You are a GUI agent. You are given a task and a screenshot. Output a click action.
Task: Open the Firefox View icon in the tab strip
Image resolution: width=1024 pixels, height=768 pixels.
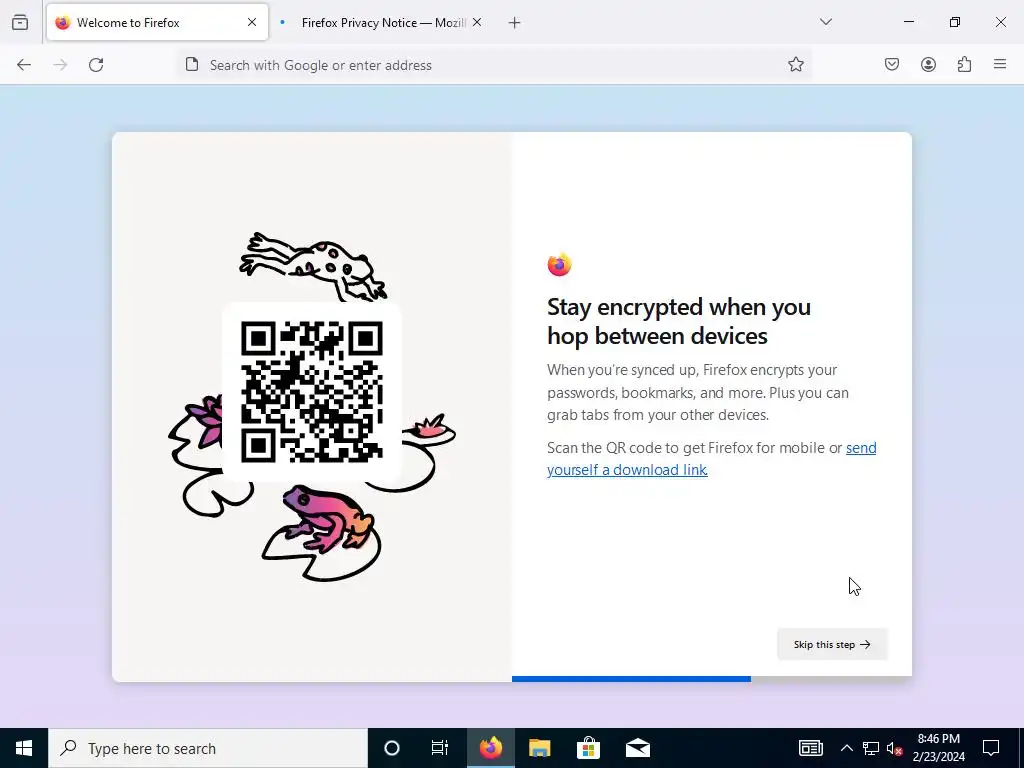[20, 22]
